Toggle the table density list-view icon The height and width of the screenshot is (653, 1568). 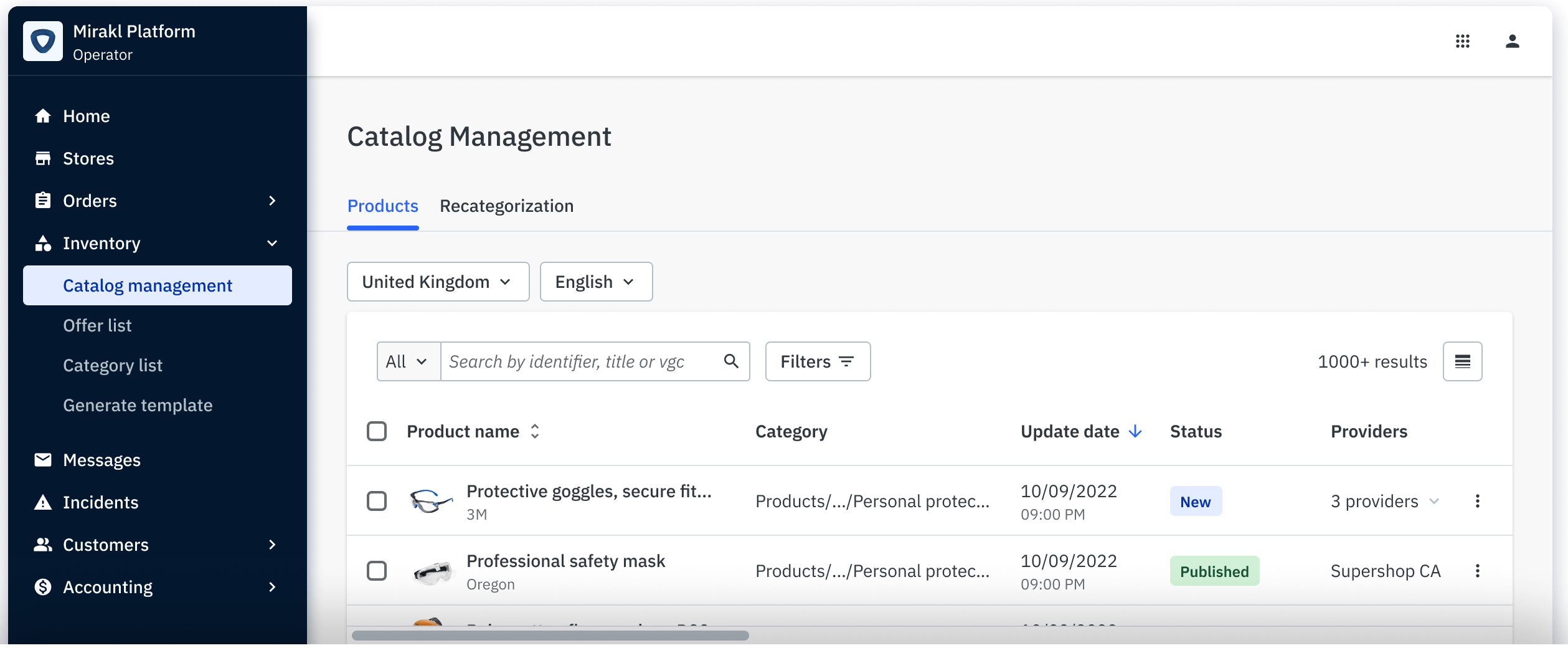point(1463,361)
